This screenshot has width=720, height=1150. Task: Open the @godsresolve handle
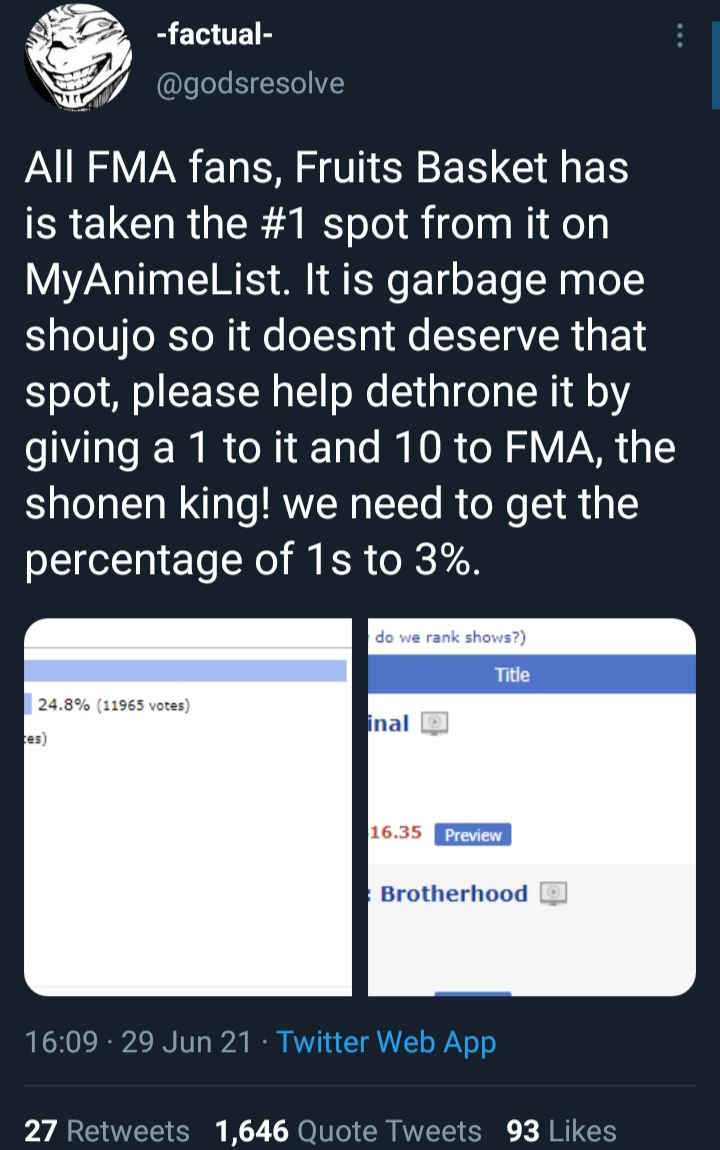(250, 84)
